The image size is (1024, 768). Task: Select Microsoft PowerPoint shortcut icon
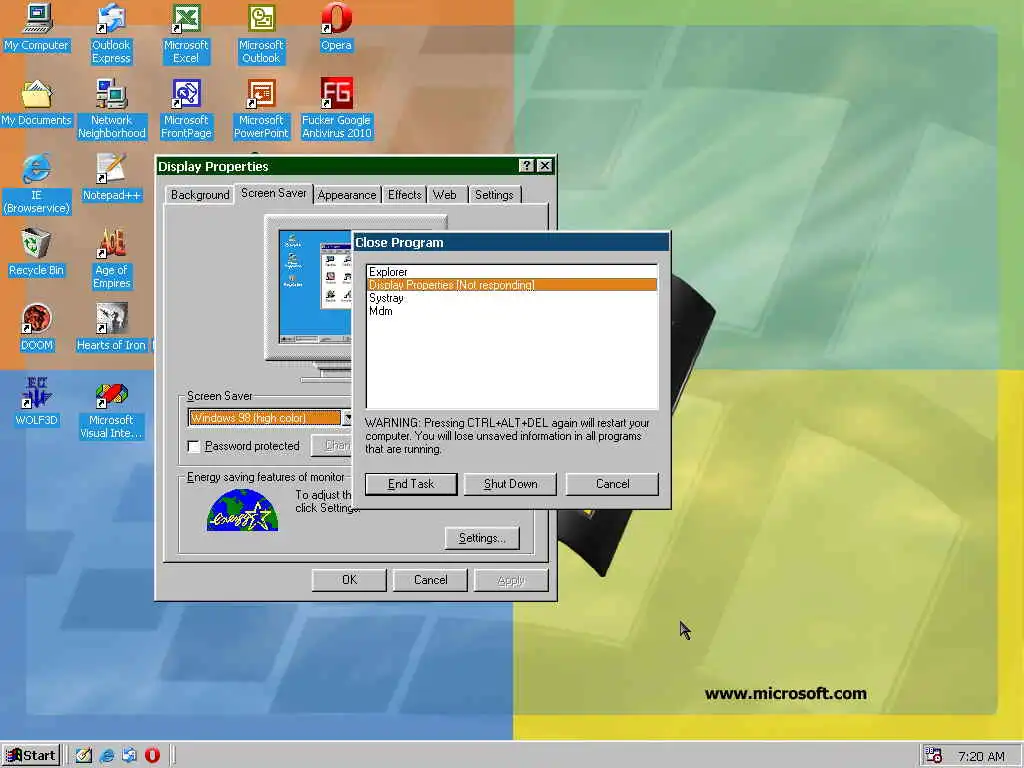click(x=261, y=108)
